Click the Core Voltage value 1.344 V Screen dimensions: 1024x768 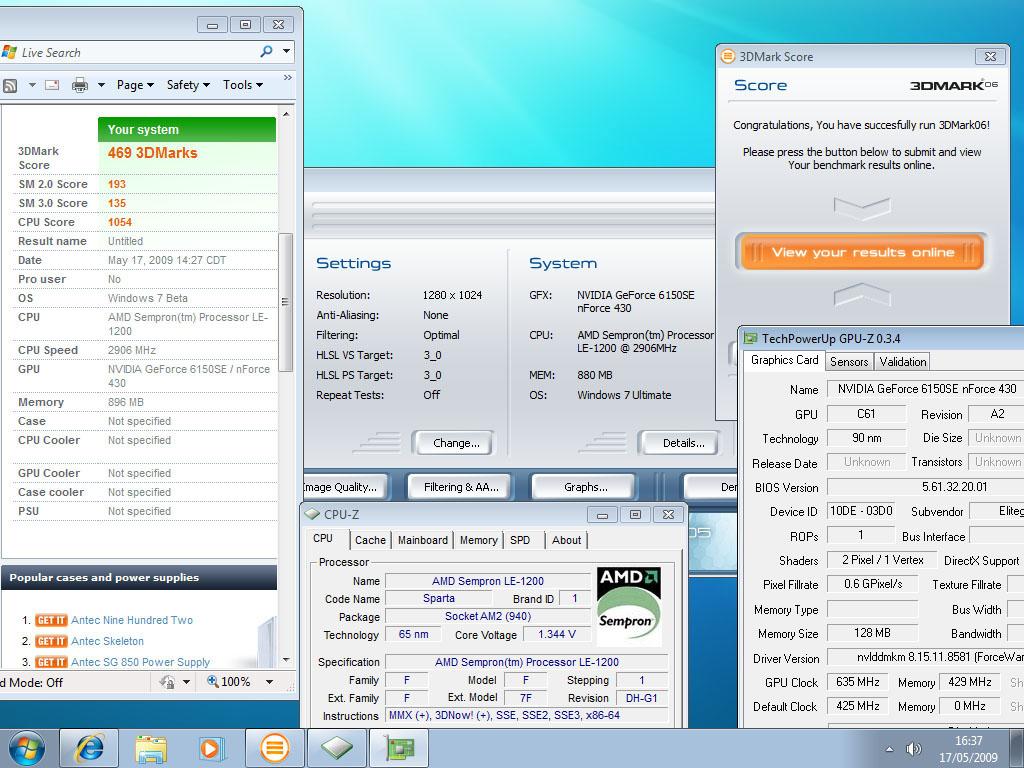click(556, 635)
